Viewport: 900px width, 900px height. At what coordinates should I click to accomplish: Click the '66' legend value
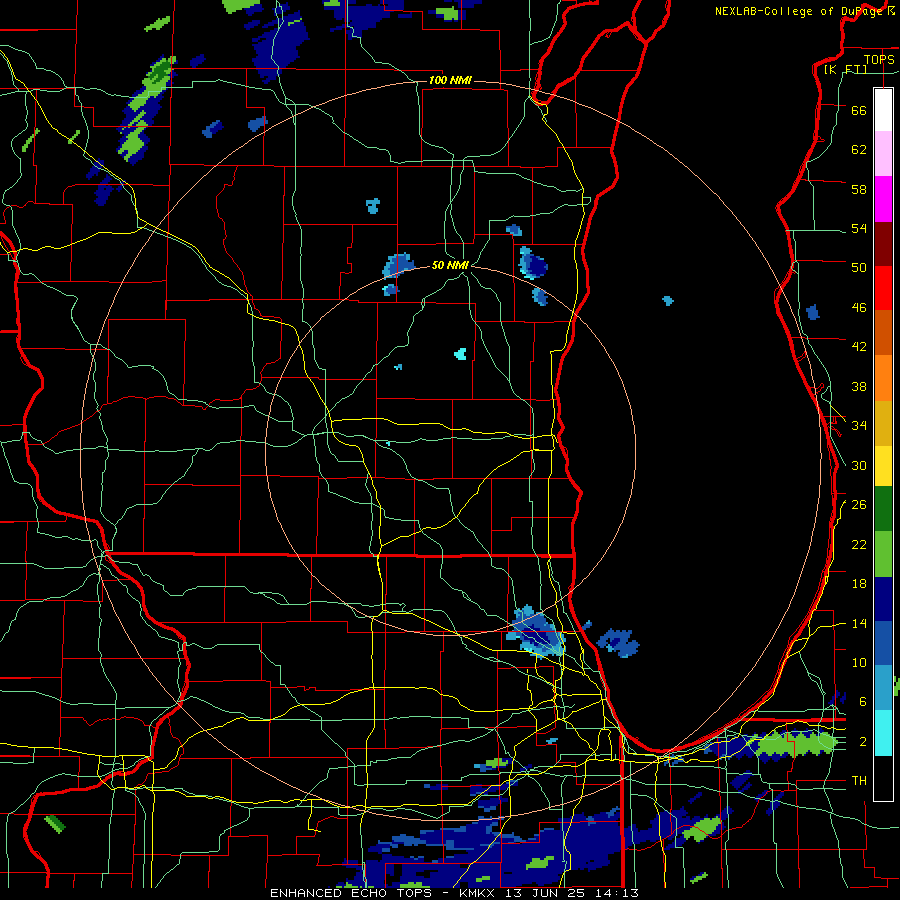pyautogui.click(x=859, y=110)
